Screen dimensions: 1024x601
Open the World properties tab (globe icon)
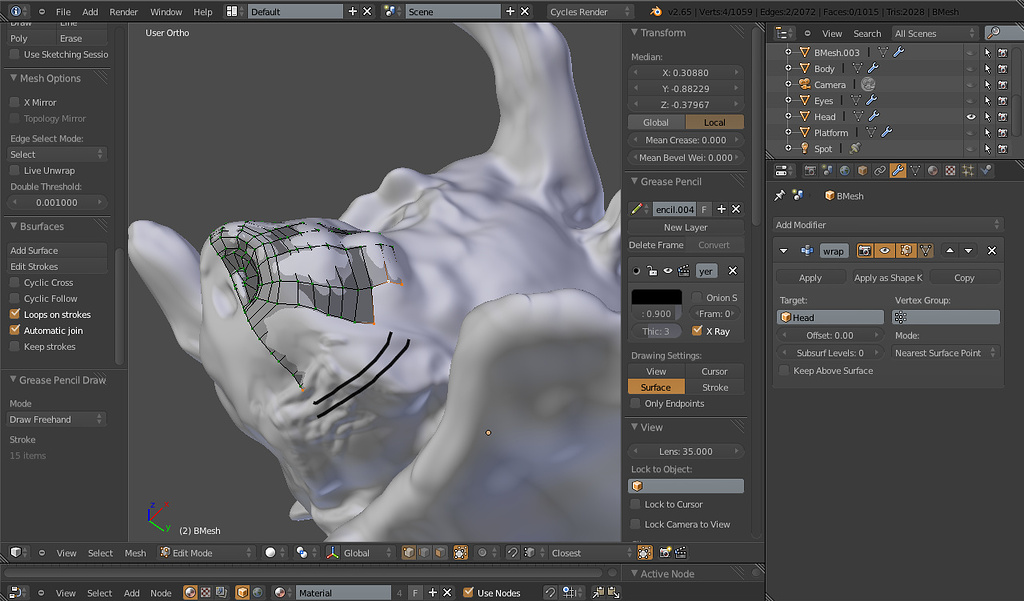click(845, 171)
